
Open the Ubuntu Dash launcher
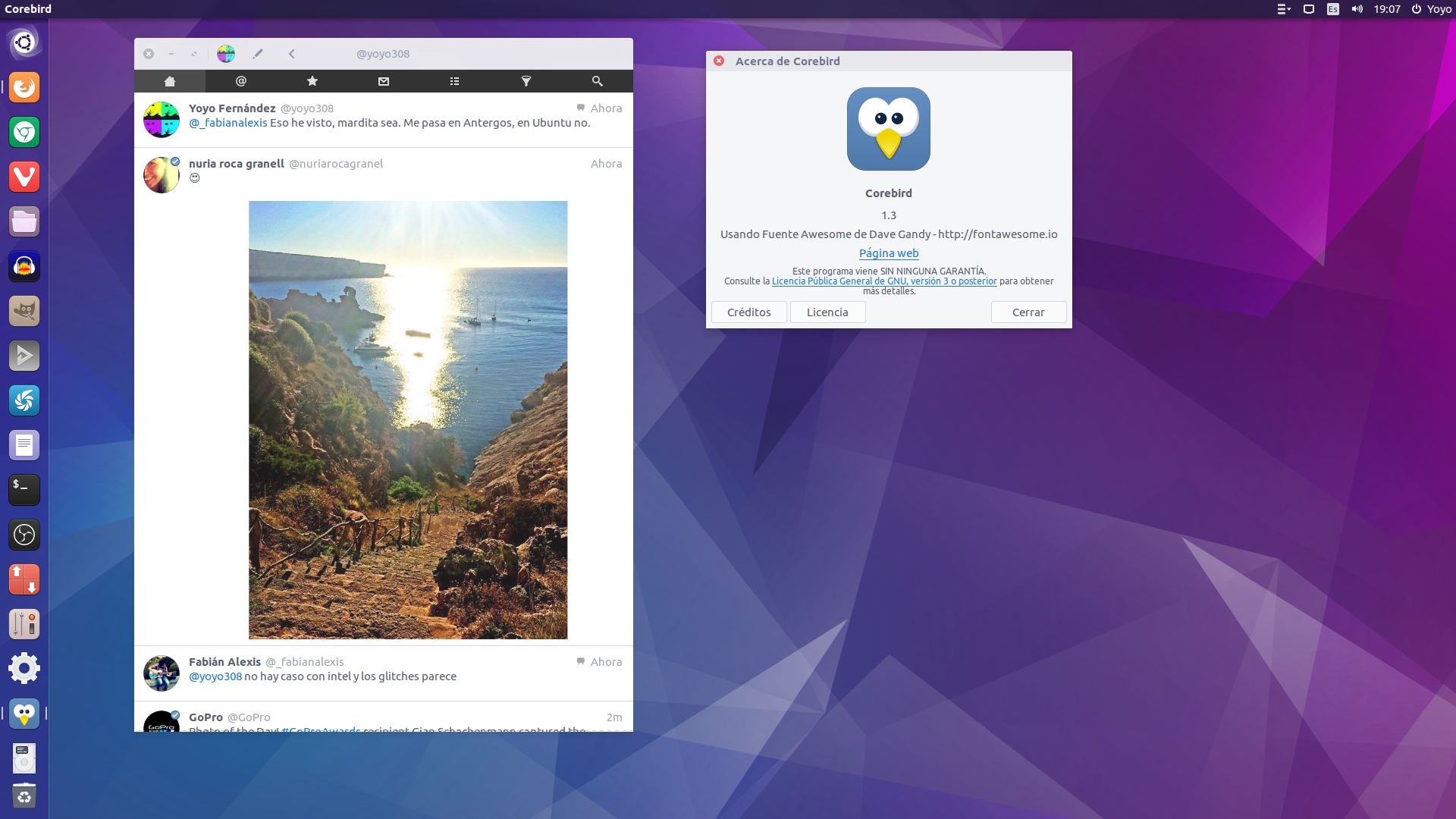[x=24, y=42]
